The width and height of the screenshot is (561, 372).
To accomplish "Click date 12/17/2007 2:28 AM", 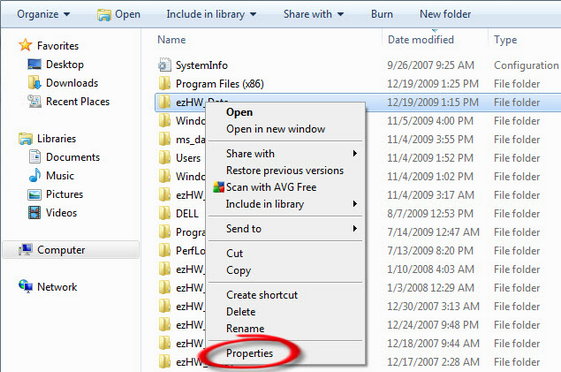I will pyautogui.click(x=433, y=362).
